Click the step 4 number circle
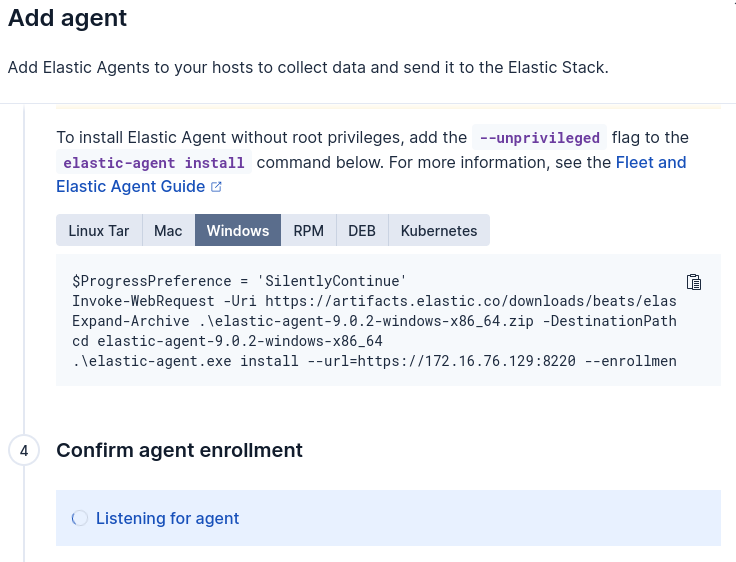Screen dimensions: 736x562 pyautogui.click(x=24, y=451)
